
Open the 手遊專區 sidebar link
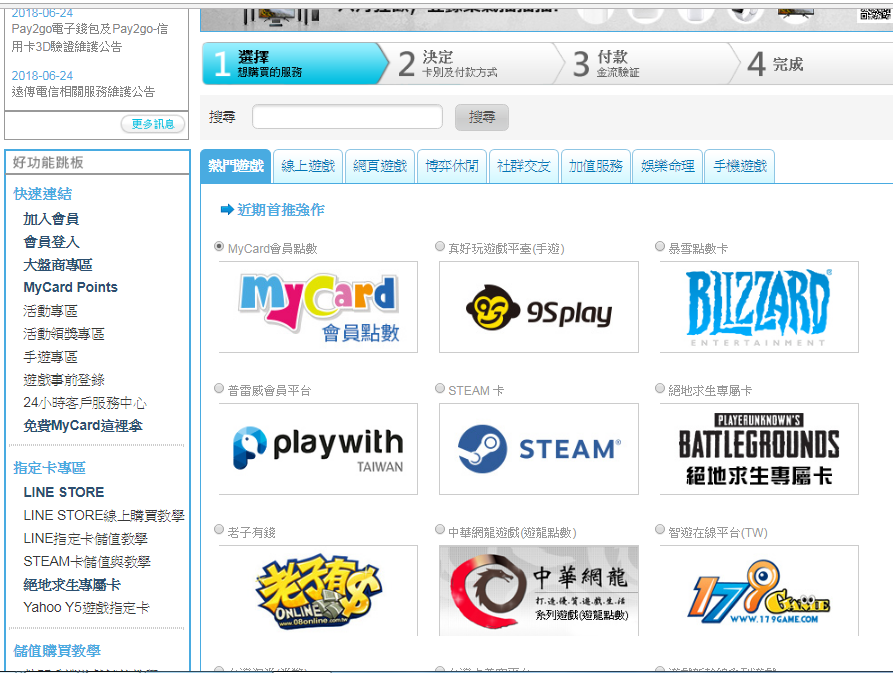51,357
